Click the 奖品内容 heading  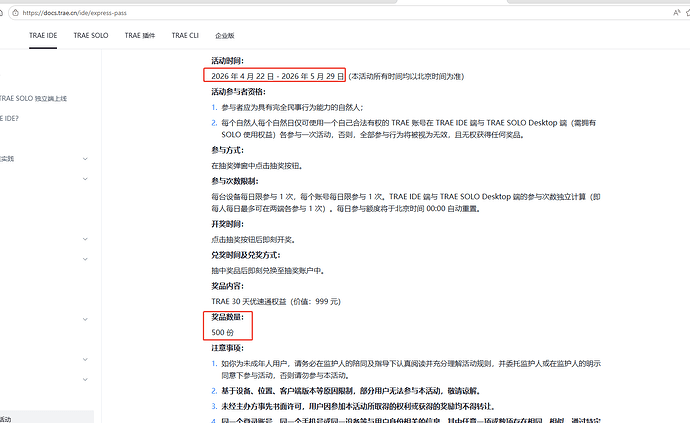[228, 286]
